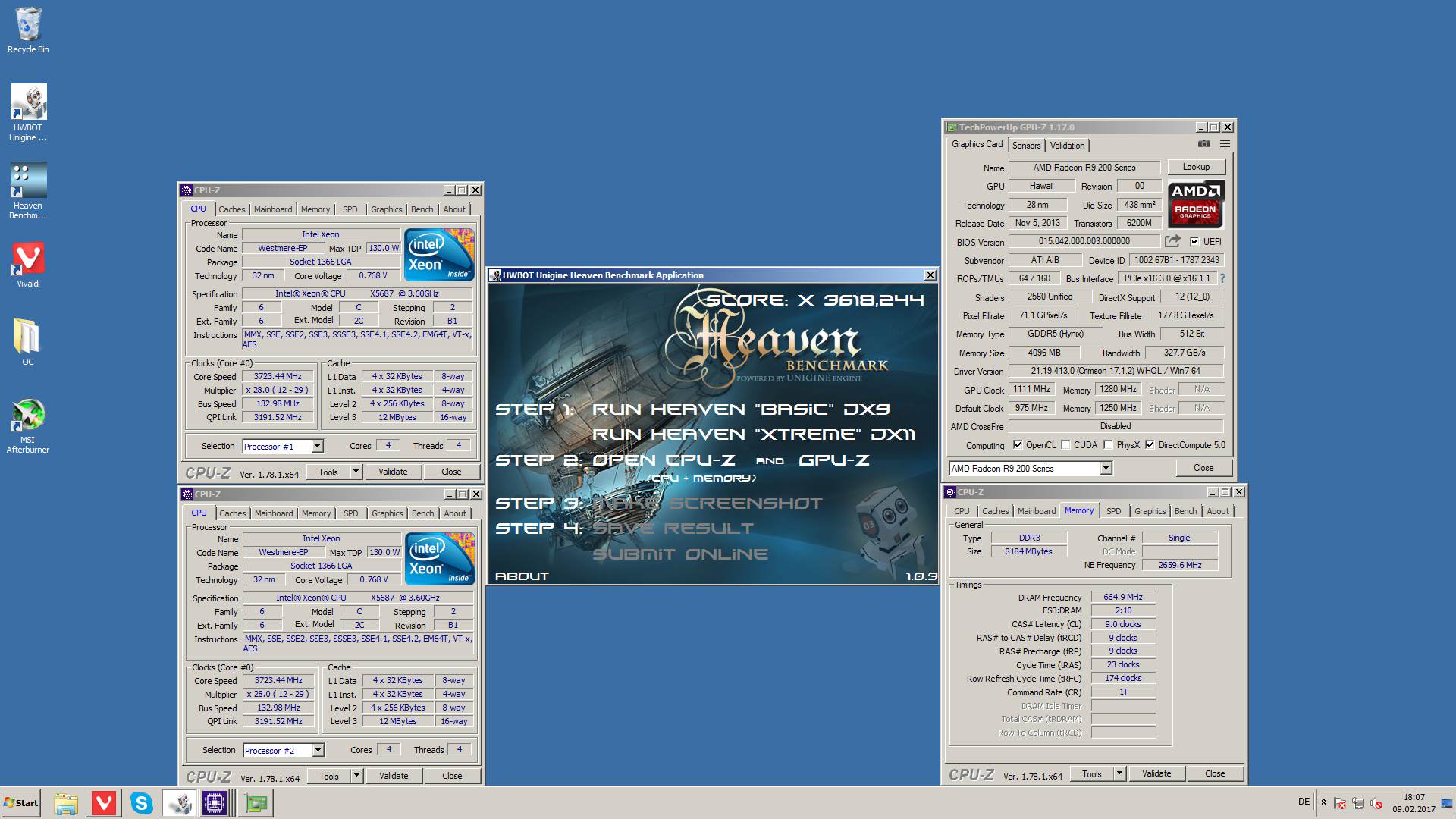The image size is (1456, 819).
Task: Open About tab in bottom-left CPU-Z window
Action: tap(455, 513)
